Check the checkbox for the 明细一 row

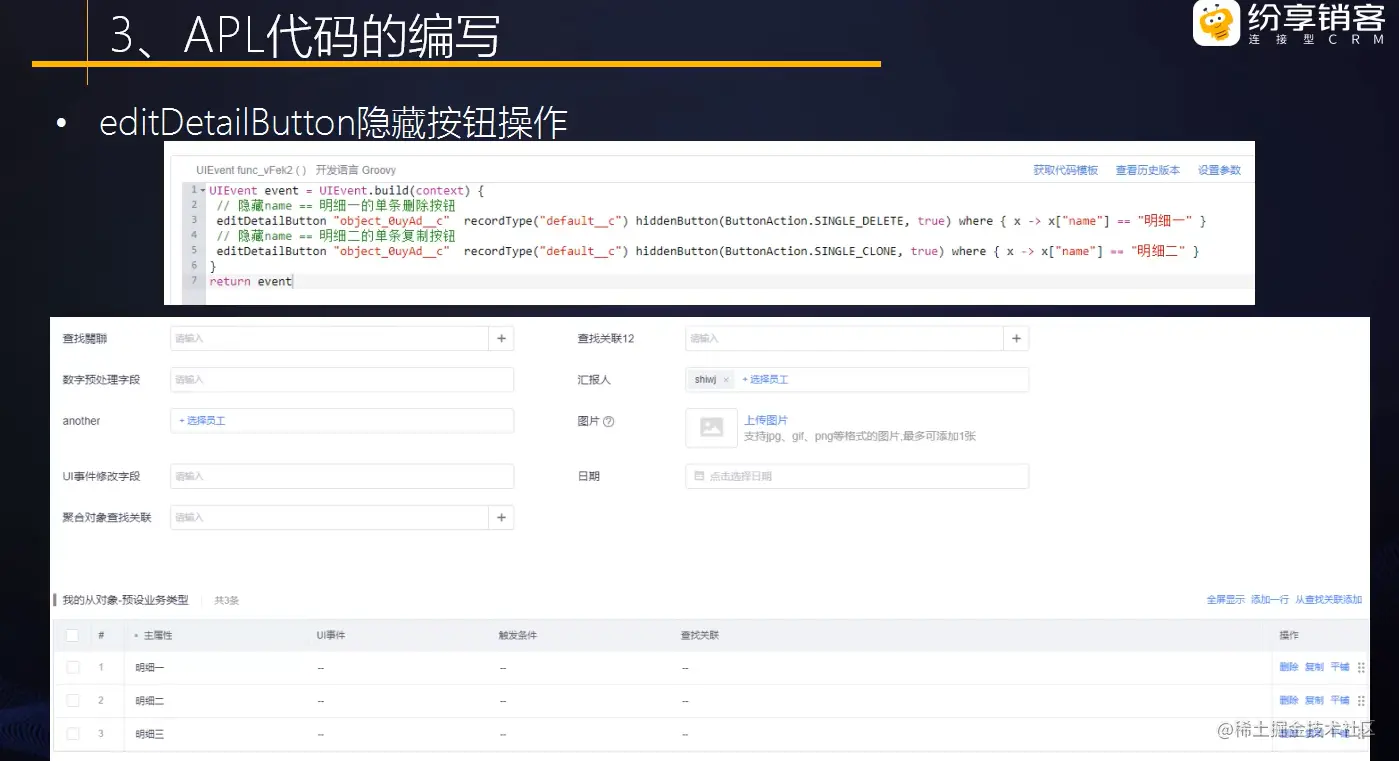(x=73, y=667)
